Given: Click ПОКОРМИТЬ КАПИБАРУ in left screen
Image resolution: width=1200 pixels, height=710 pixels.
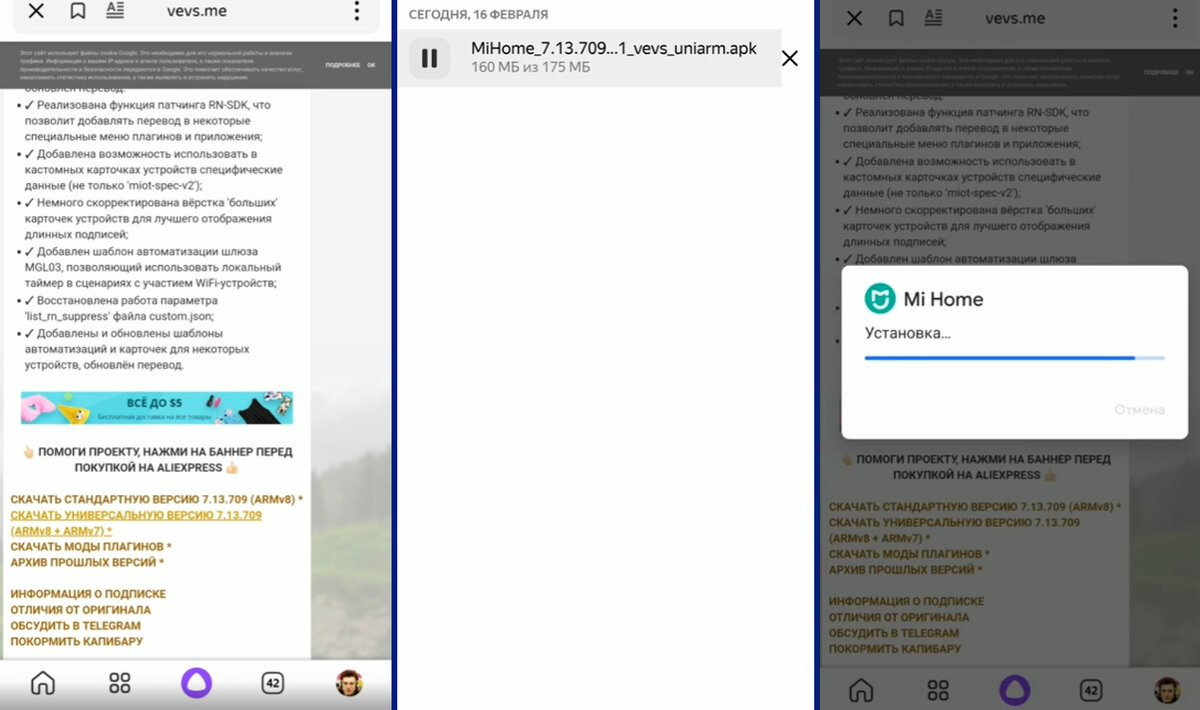Looking at the screenshot, I should click(x=77, y=642).
